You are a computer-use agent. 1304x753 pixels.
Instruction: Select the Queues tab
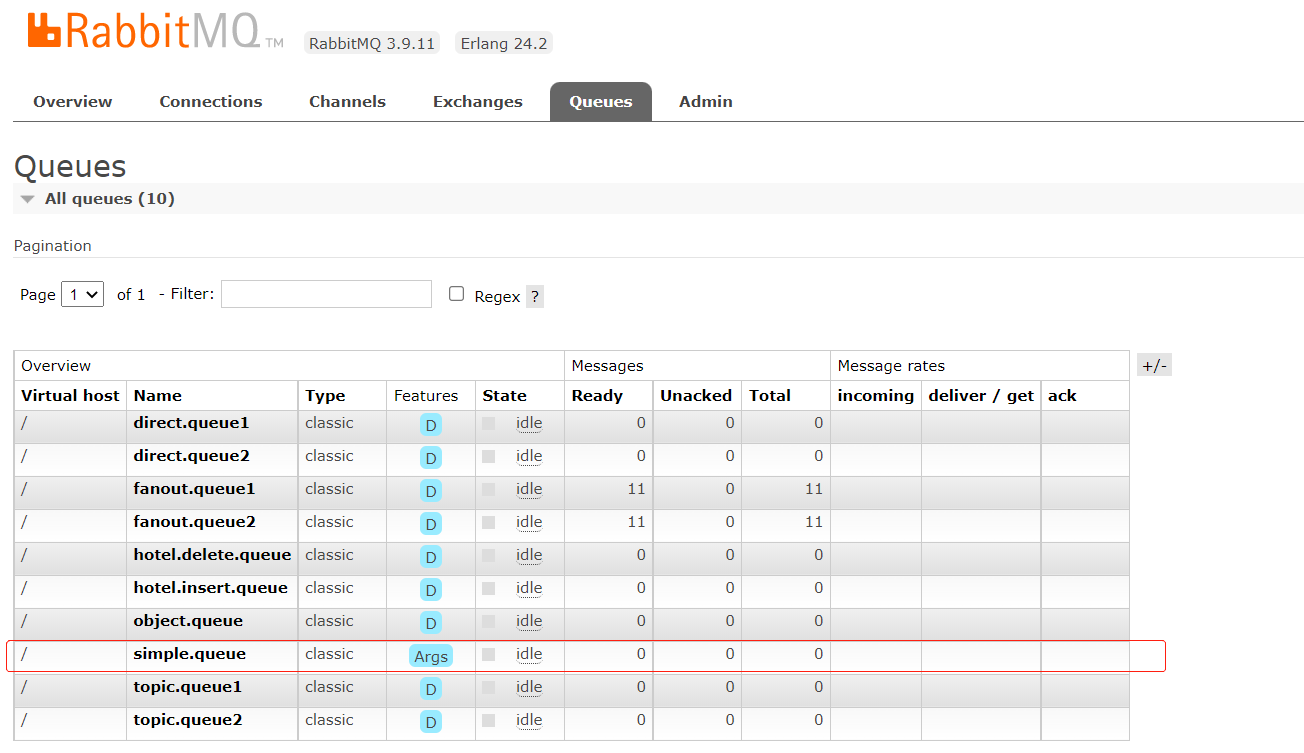coord(601,102)
